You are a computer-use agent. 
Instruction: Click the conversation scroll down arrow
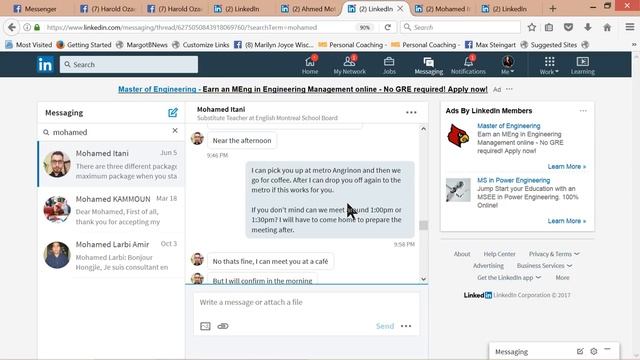point(423,279)
